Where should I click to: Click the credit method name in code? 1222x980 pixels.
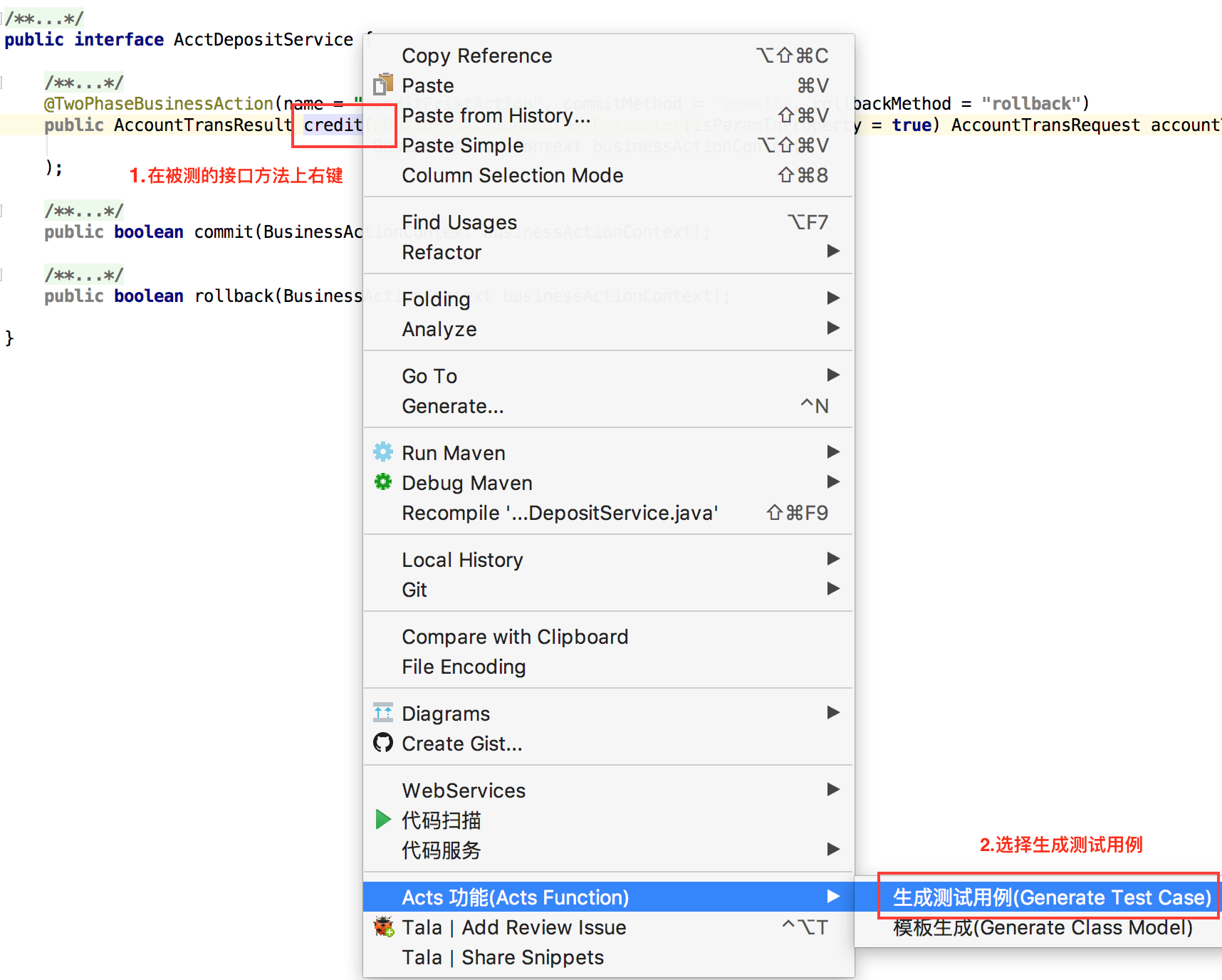click(333, 125)
